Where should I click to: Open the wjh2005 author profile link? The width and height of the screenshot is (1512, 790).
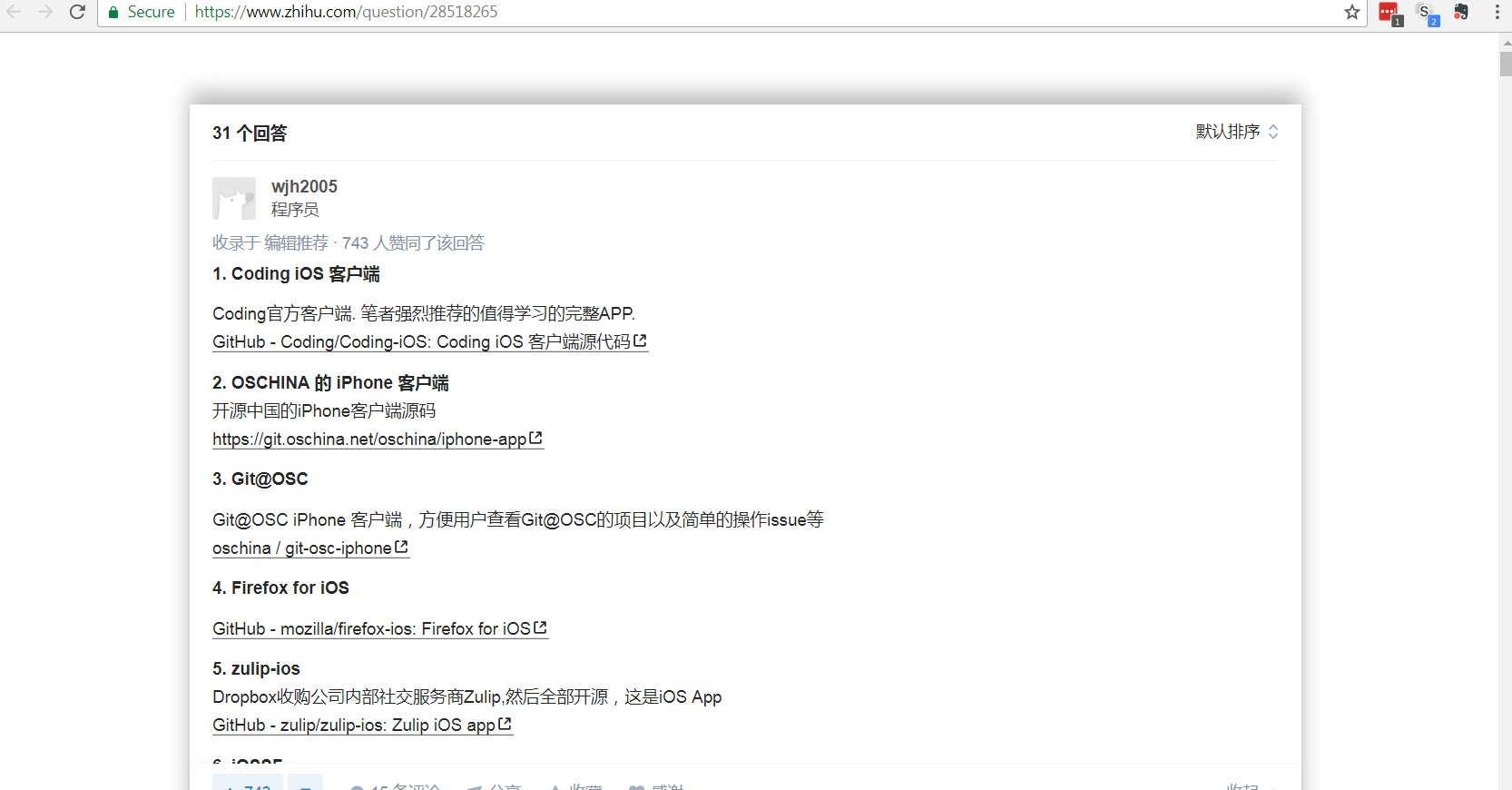tap(304, 186)
